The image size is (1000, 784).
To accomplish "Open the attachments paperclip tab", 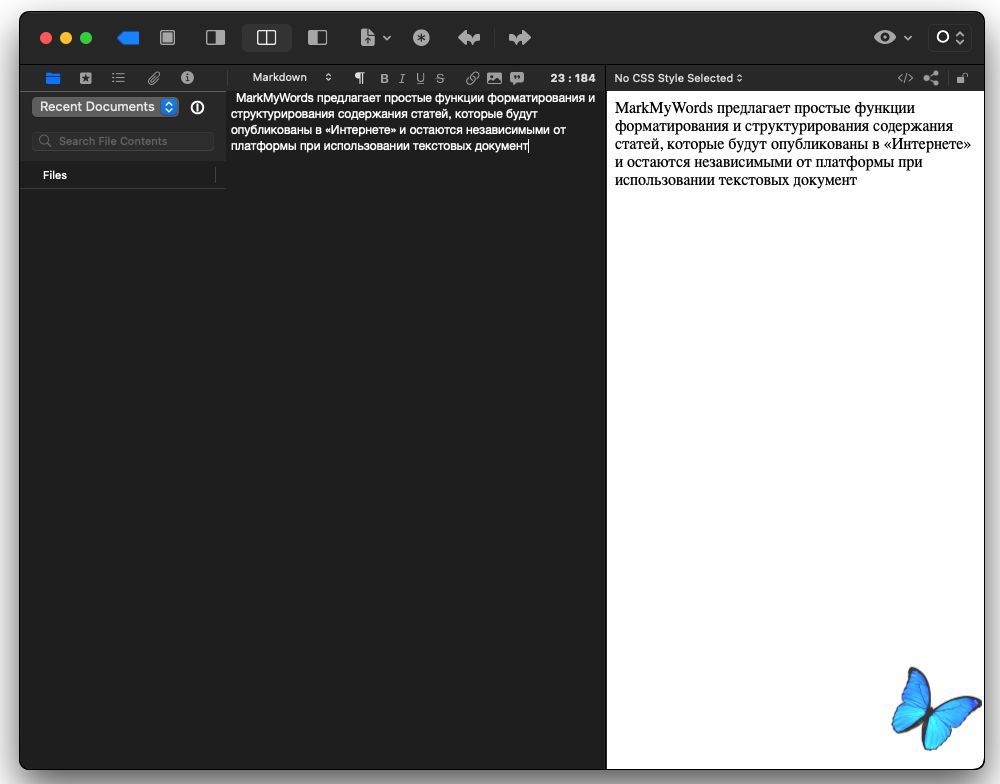I will [x=154, y=78].
